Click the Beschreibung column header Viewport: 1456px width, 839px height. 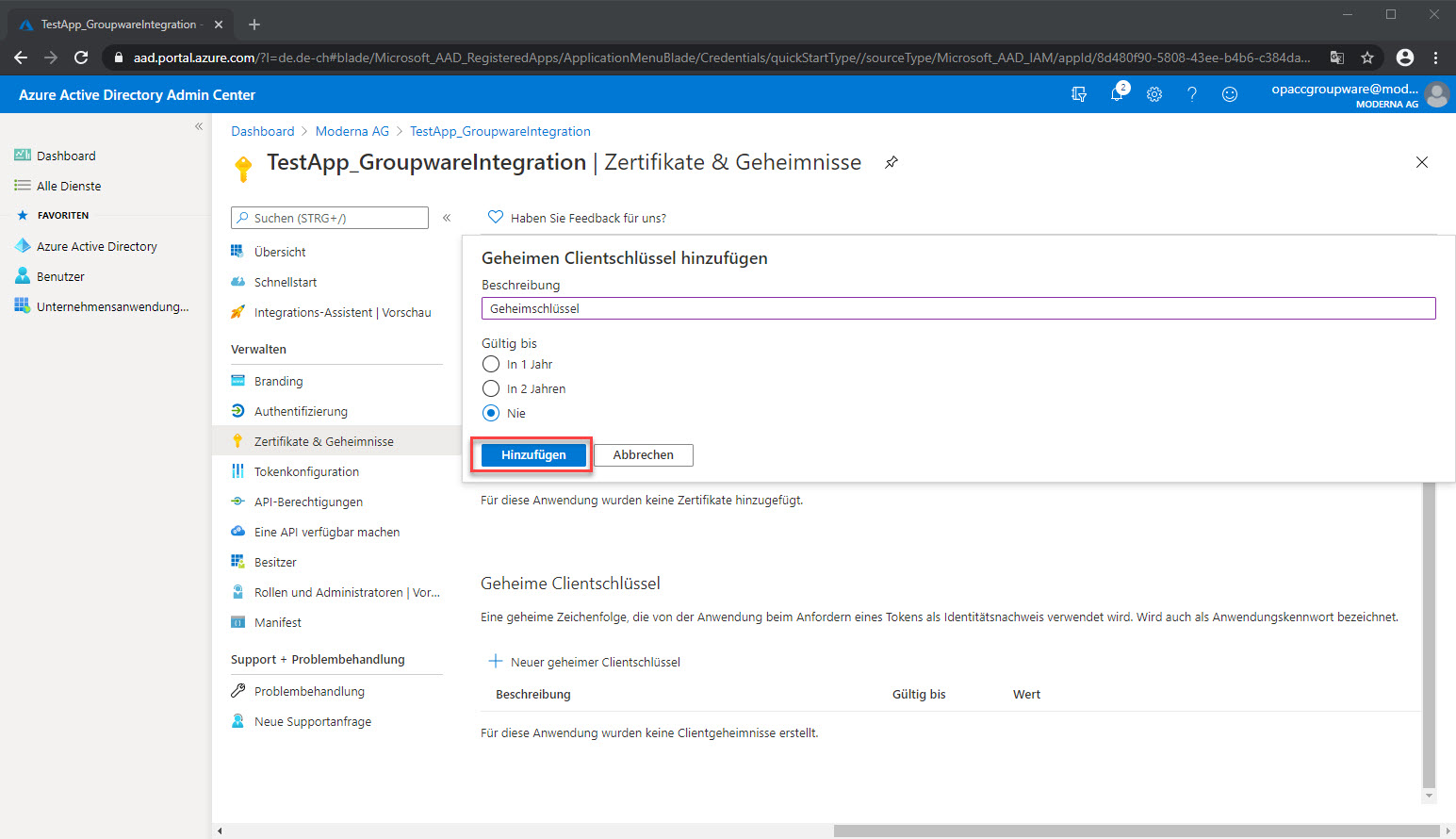[533, 694]
